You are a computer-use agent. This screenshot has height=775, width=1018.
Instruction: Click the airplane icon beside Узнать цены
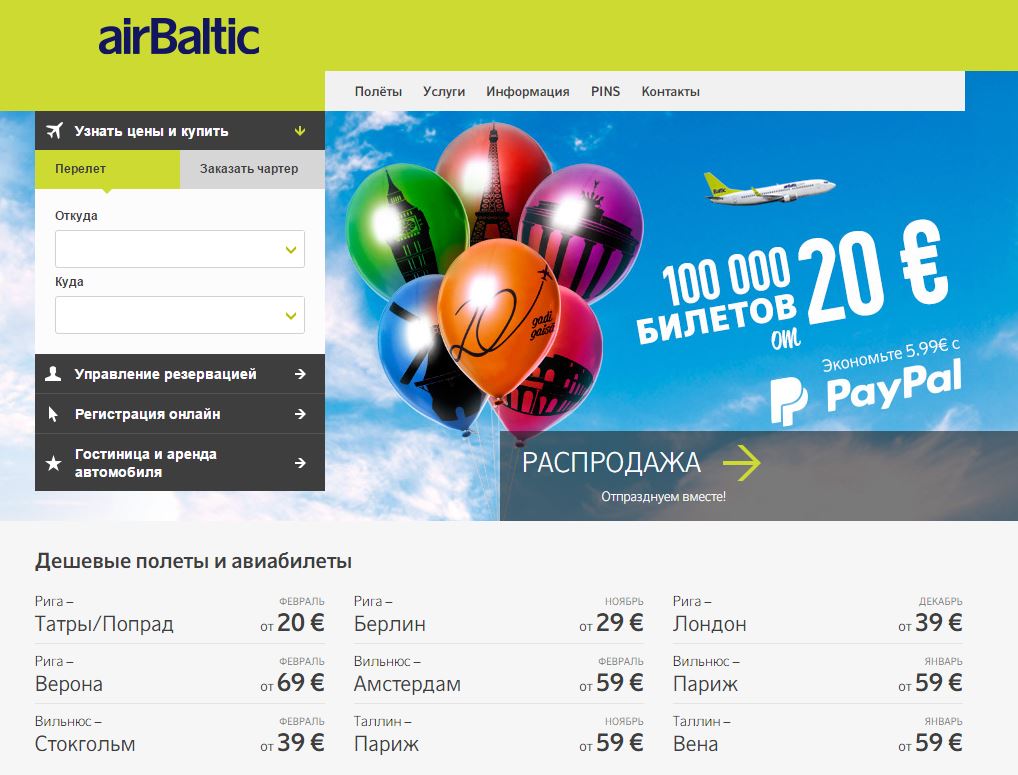(55, 130)
